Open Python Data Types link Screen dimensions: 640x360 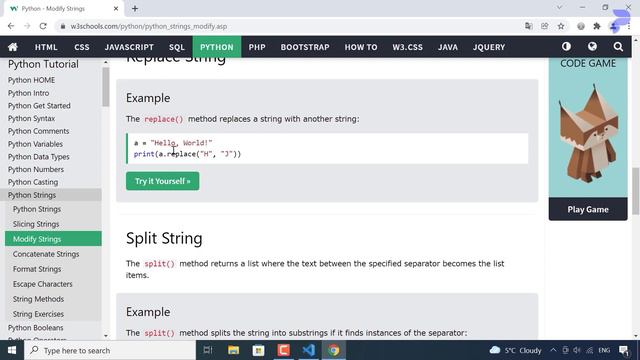click(x=38, y=157)
